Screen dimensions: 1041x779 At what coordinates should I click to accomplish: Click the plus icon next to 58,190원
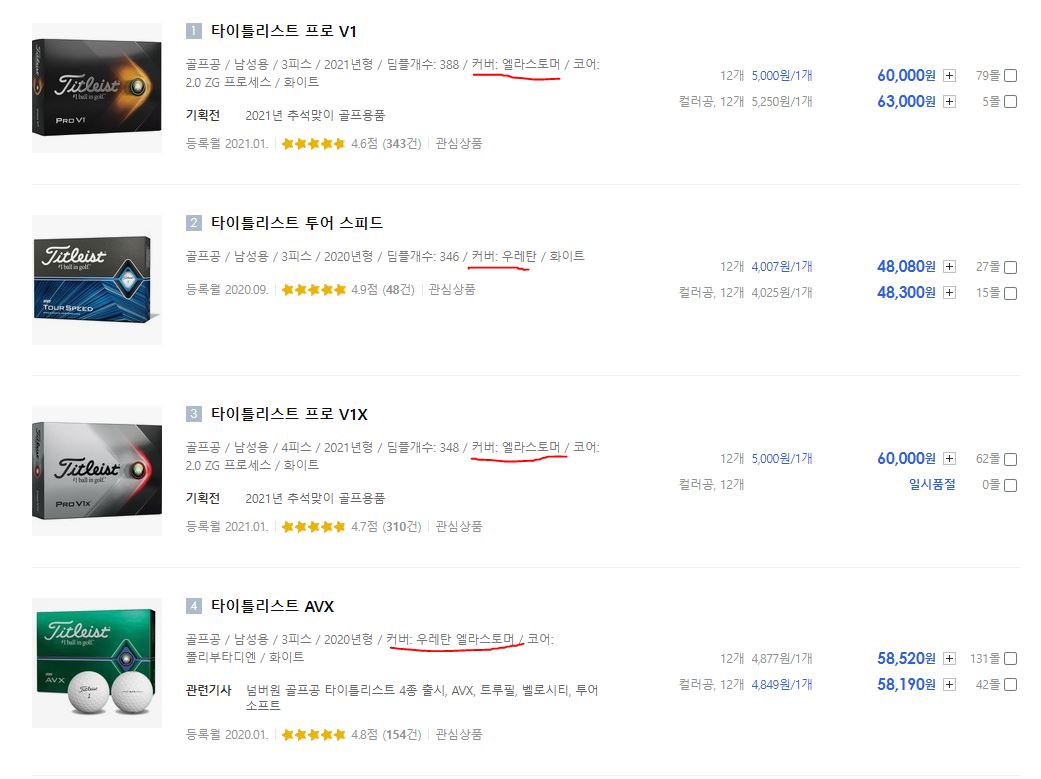pyautogui.click(x=949, y=685)
